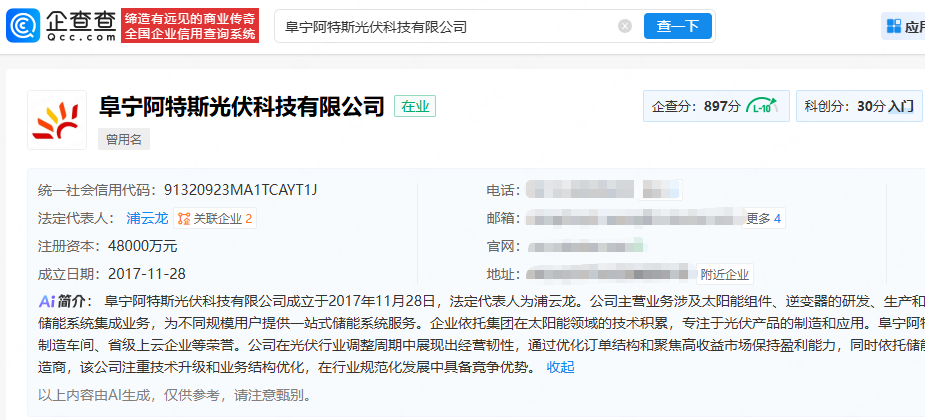Screen dimensions: 925x420
Task: Click the 附近企业 nearby companies button
Action: [x=725, y=274]
